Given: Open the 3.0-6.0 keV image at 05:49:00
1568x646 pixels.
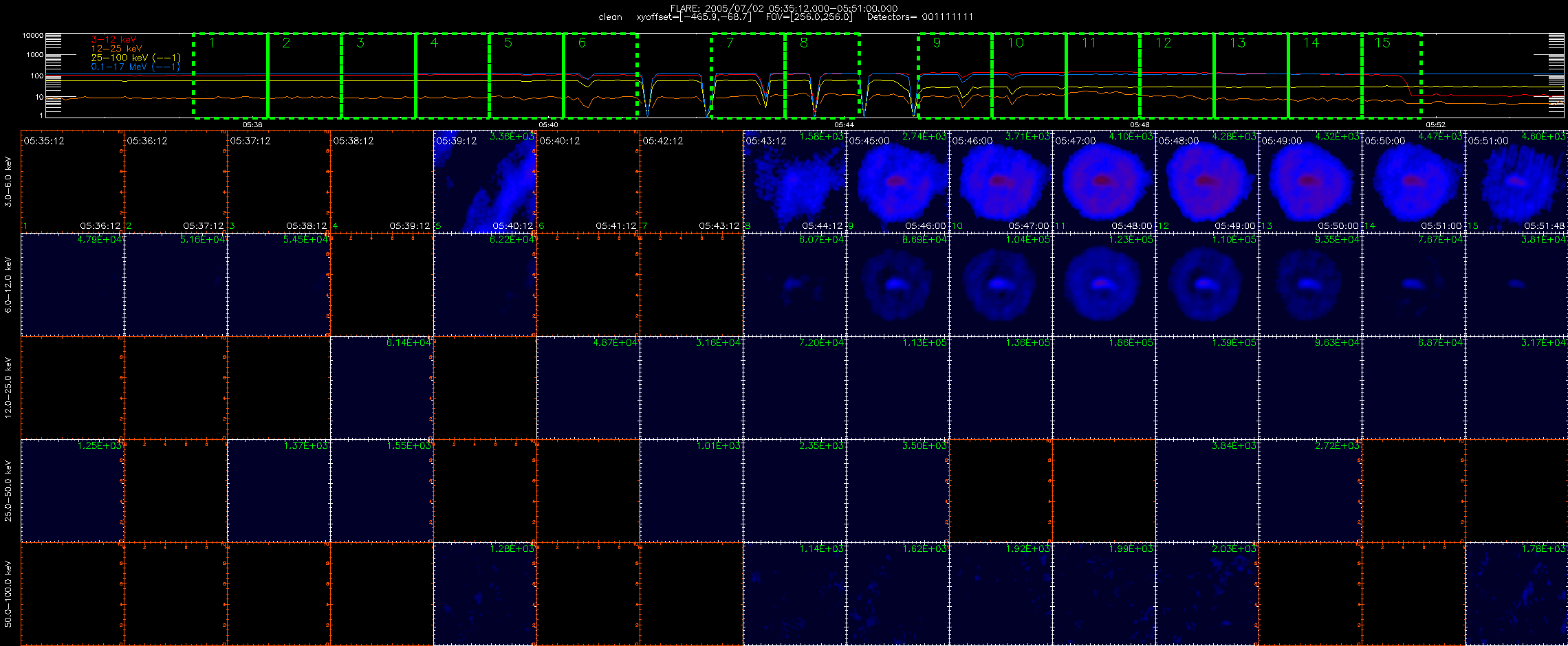Looking at the screenshot, I should [x=1311, y=181].
